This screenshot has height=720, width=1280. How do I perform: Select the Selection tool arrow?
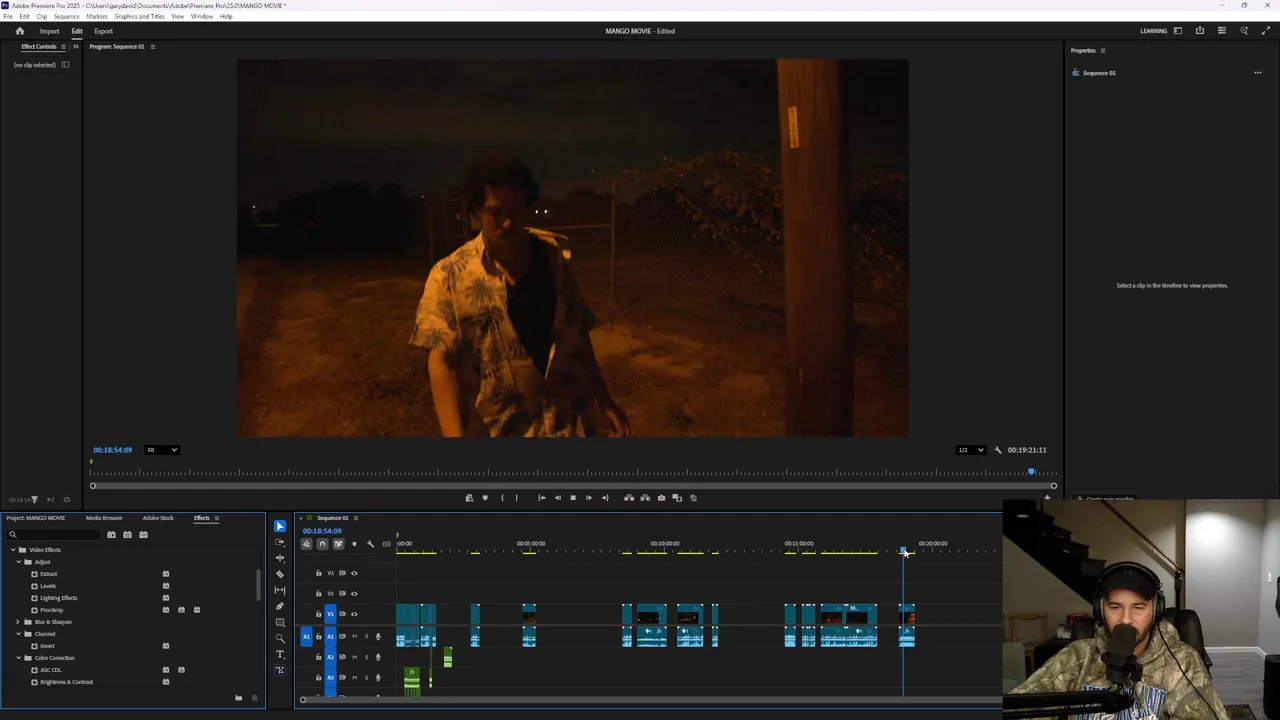click(280, 526)
